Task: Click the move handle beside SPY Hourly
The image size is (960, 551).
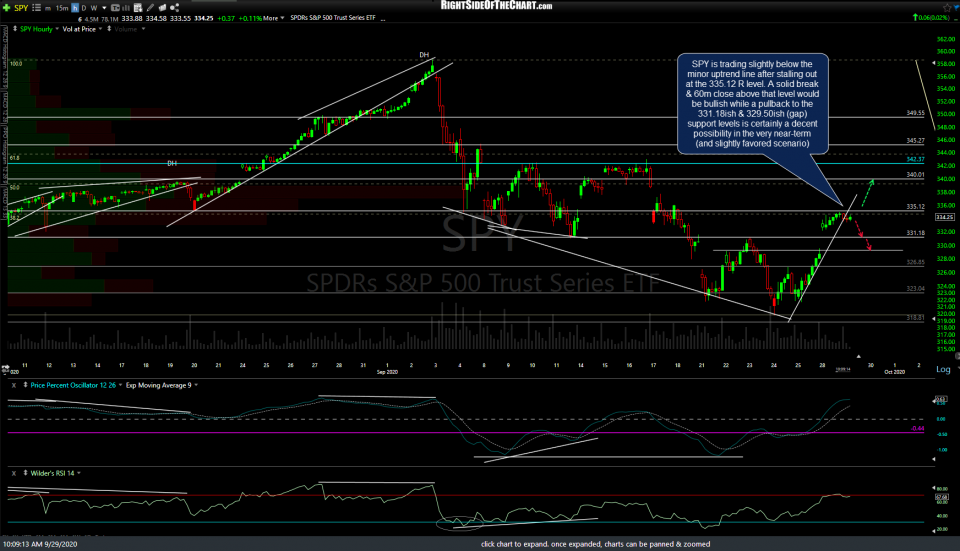Action: [x=15, y=29]
